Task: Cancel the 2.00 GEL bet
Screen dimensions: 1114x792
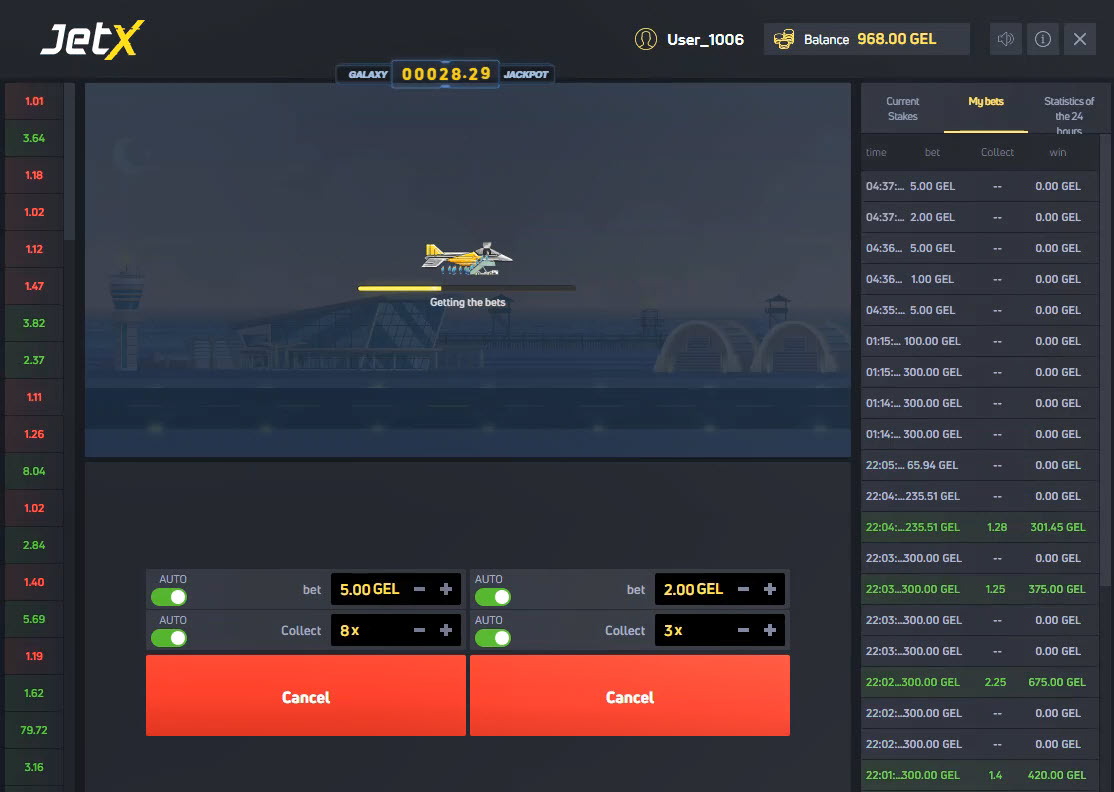Action: [630, 696]
